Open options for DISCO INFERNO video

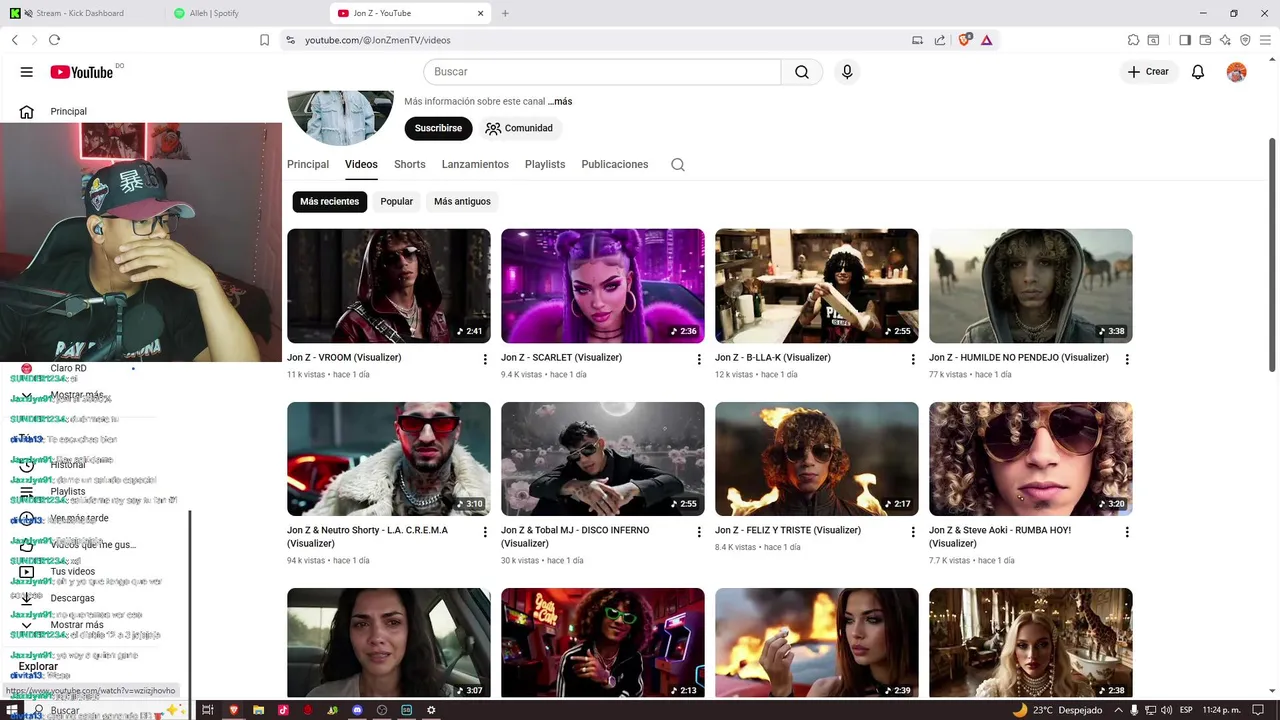tap(699, 532)
